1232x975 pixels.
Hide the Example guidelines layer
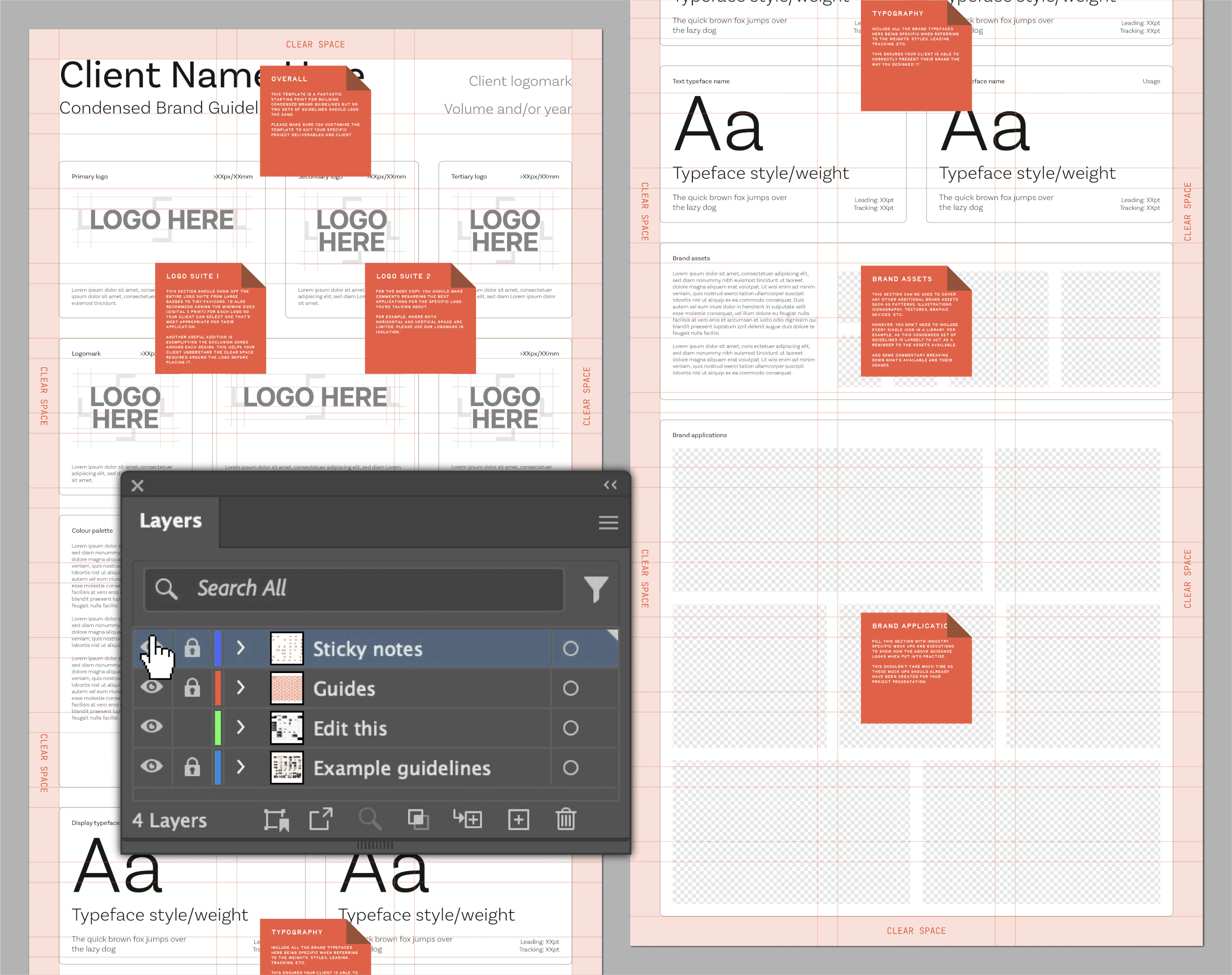pyautogui.click(x=152, y=767)
